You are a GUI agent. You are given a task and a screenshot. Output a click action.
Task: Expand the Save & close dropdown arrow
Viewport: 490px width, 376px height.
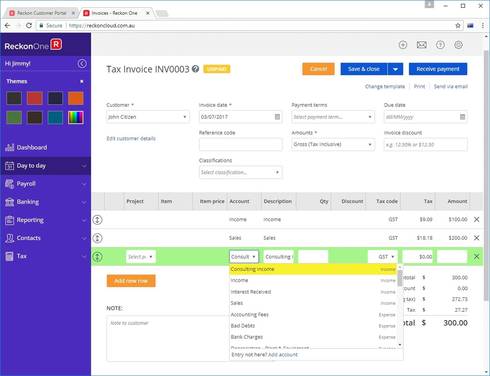pyautogui.click(x=395, y=69)
